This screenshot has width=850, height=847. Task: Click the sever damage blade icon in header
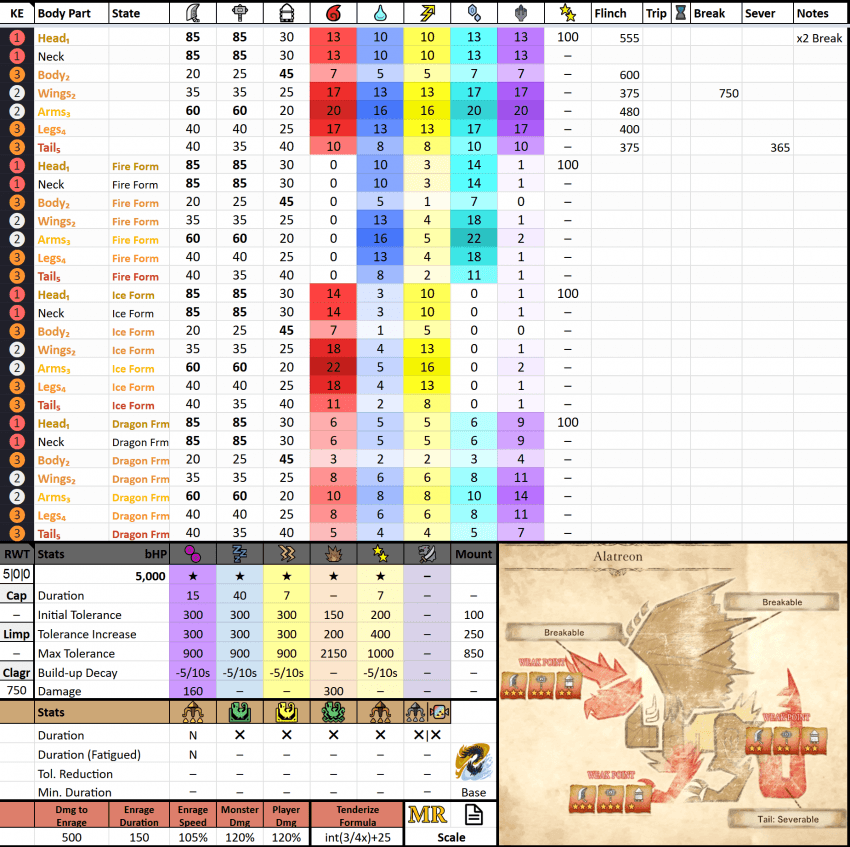[x=192, y=12]
